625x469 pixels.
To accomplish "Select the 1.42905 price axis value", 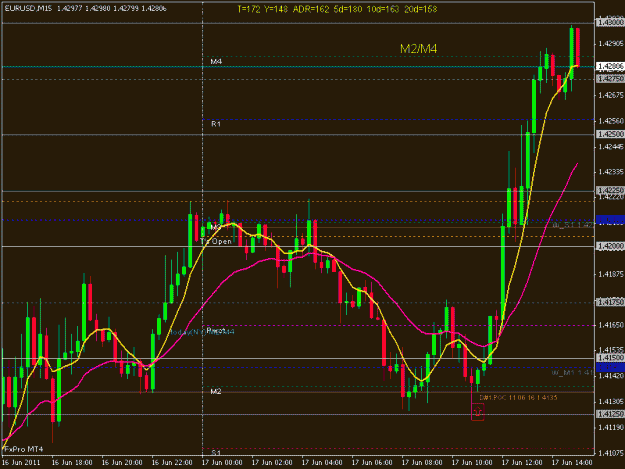I will pos(611,43).
